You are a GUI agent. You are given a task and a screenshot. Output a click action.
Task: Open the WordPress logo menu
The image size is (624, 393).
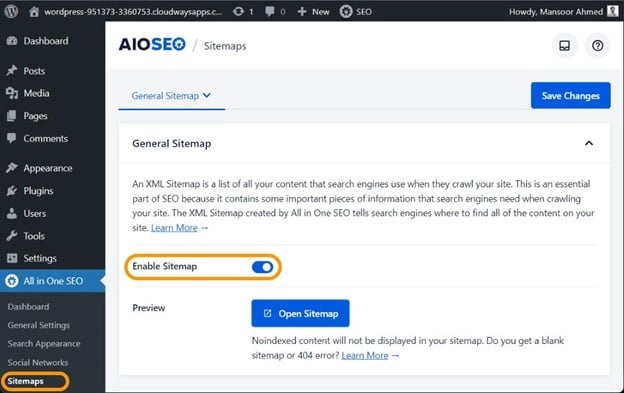pos(11,11)
